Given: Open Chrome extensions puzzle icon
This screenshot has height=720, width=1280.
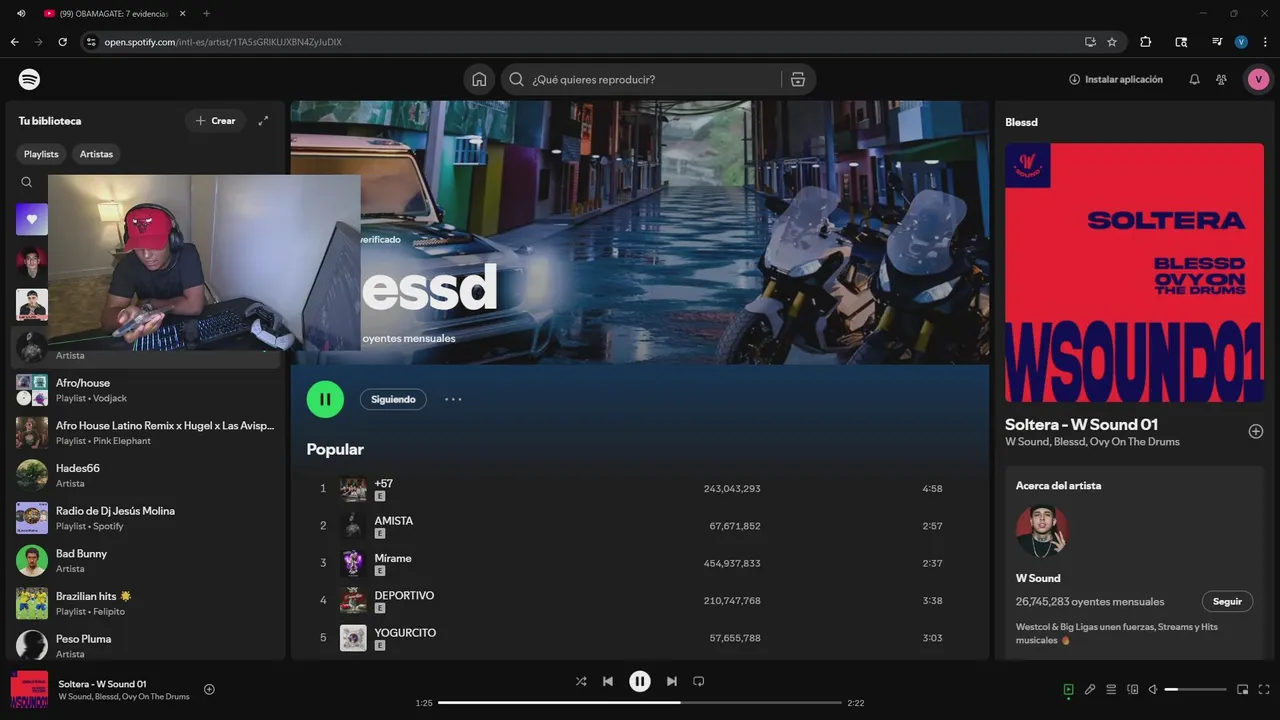Looking at the screenshot, I should click(1146, 42).
